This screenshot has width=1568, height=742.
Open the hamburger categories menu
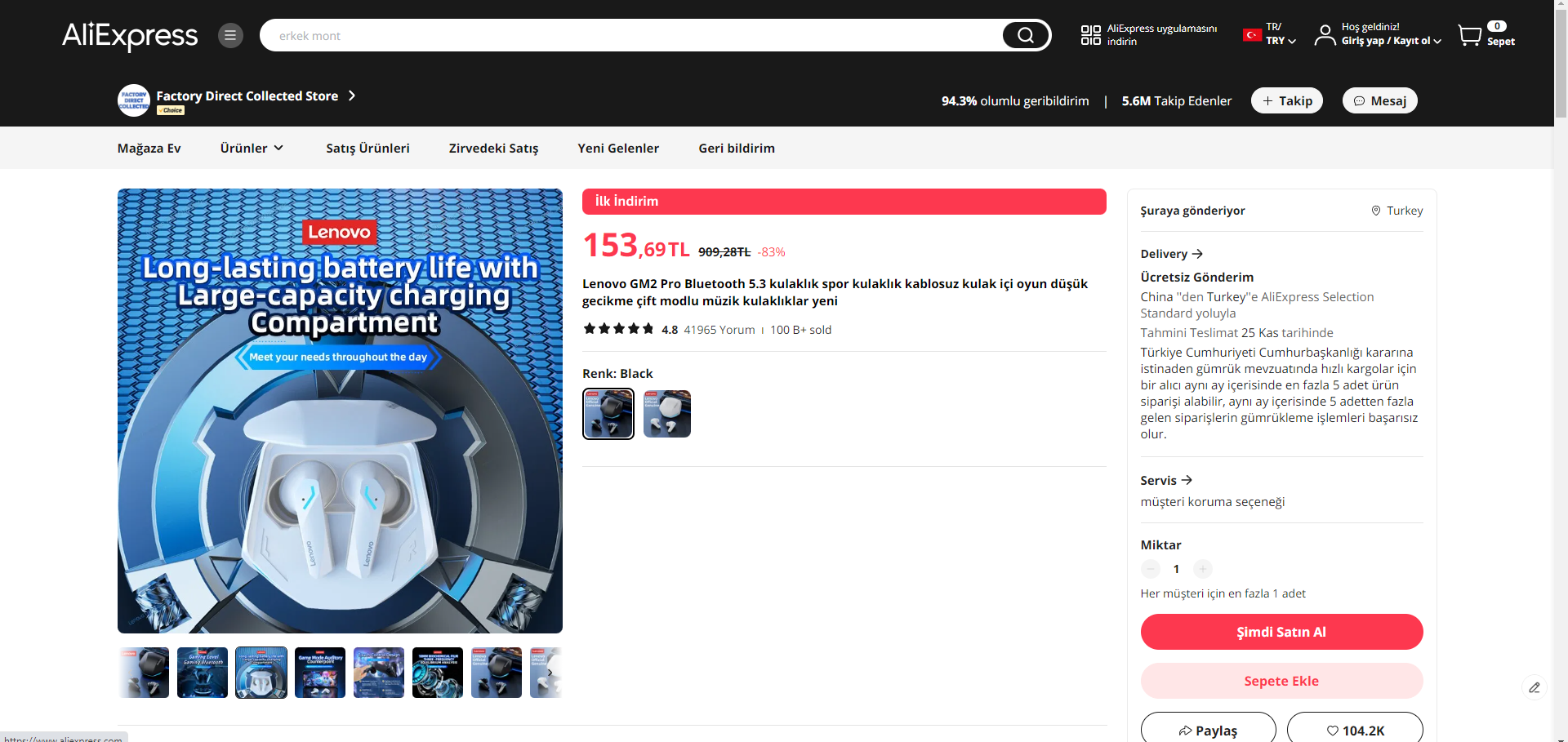point(230,35)
